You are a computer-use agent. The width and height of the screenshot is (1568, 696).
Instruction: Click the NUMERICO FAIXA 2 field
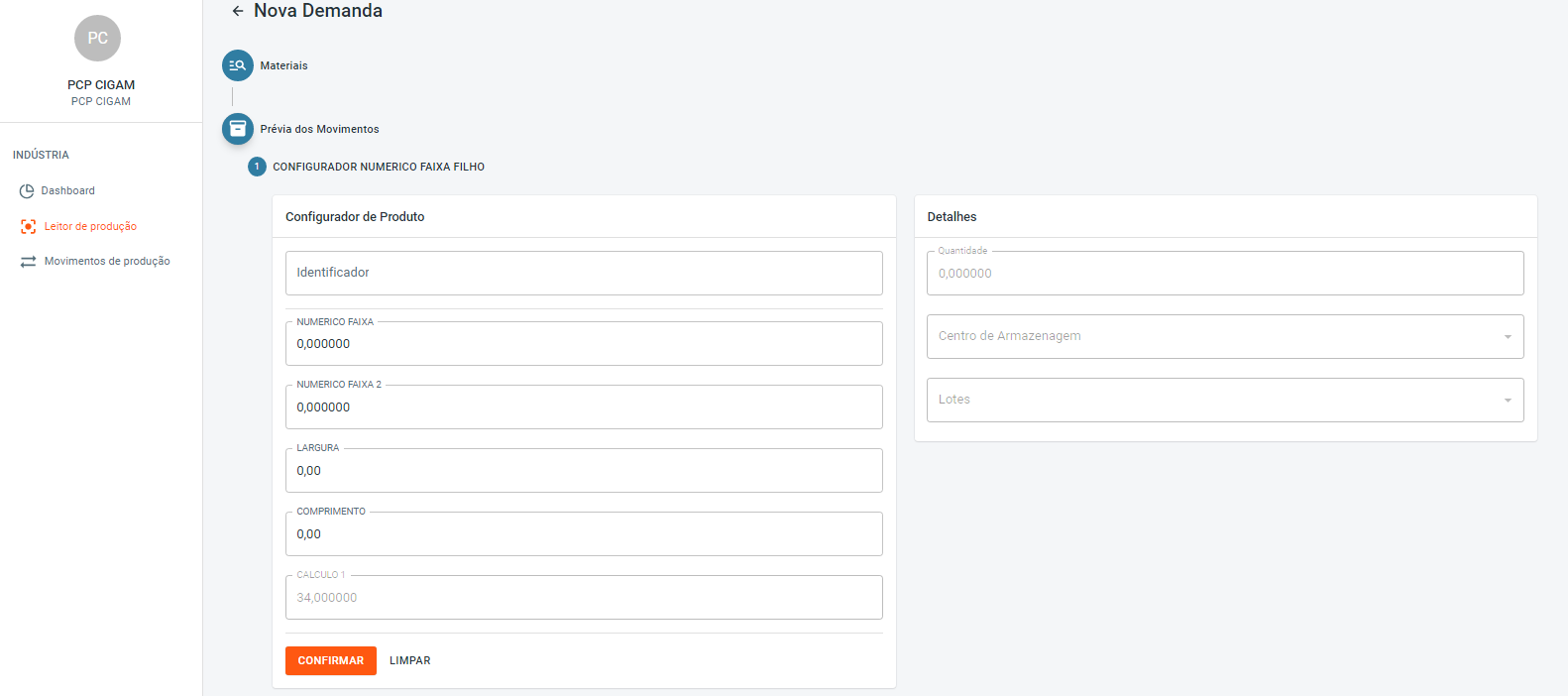click(584, 407)
